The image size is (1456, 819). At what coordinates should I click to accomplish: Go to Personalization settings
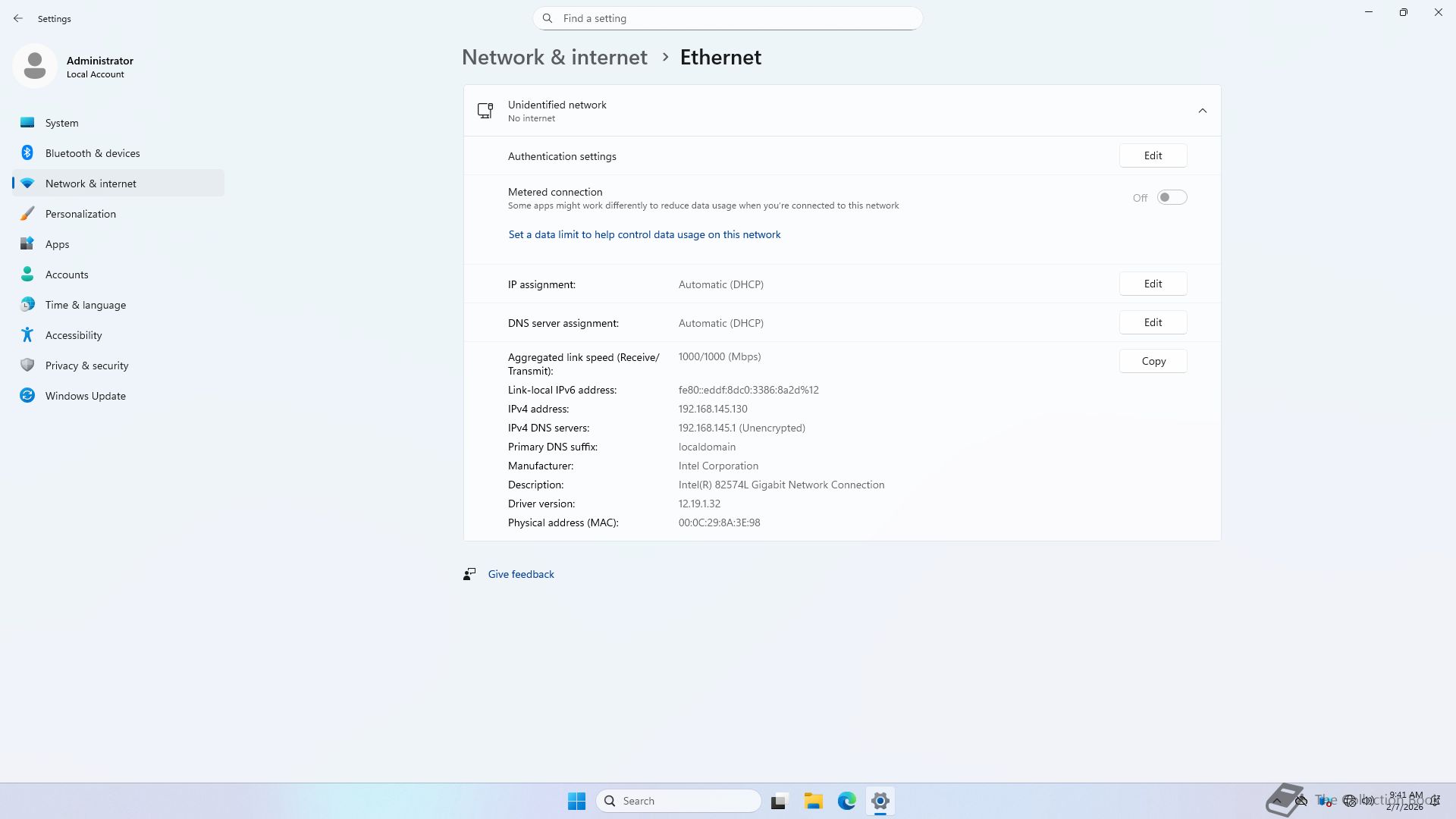pyautogui.click(x=80, y=214)
